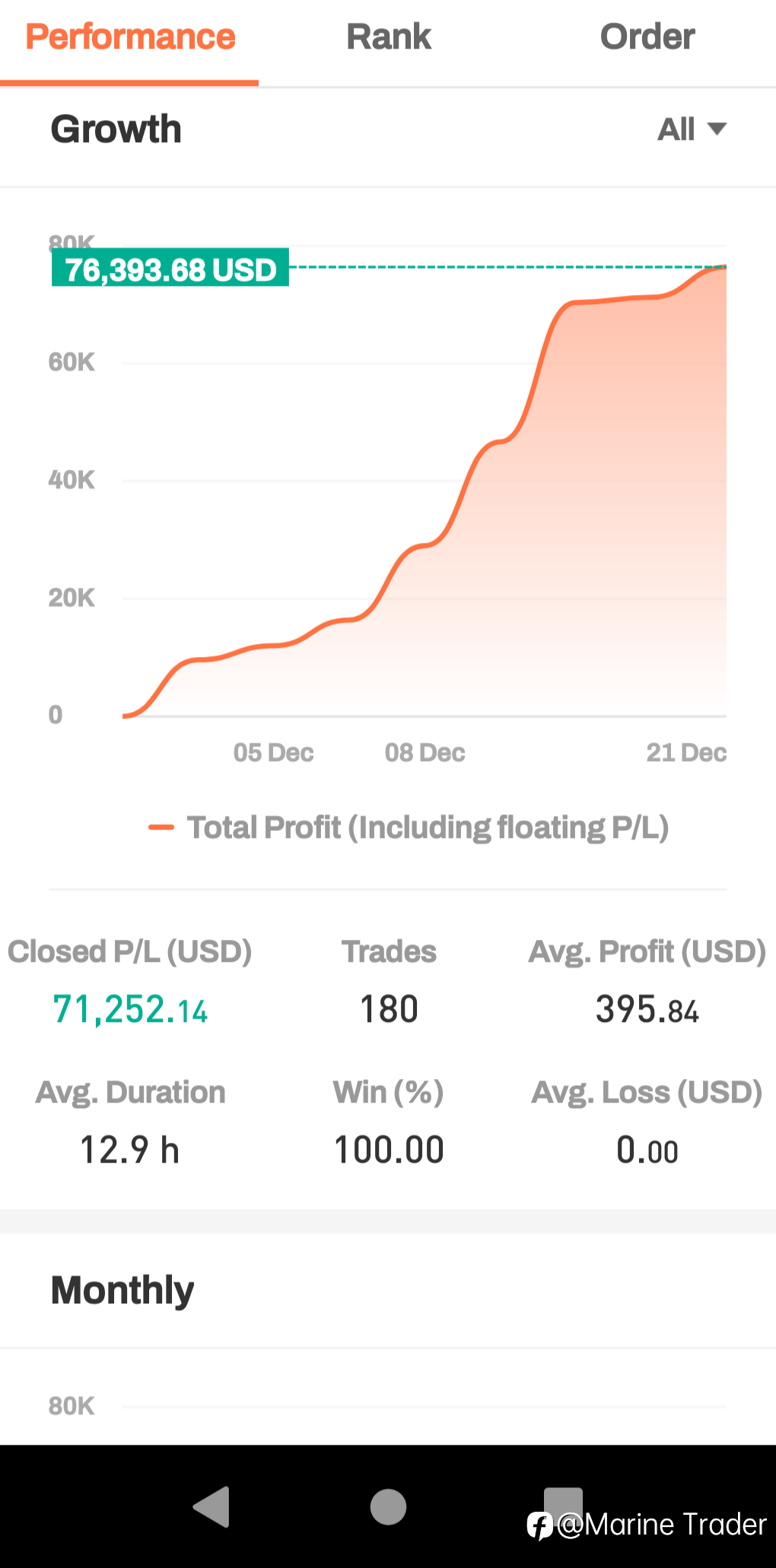Click the orange legend line marker
776x1568 pixels.
pos(161,827)
